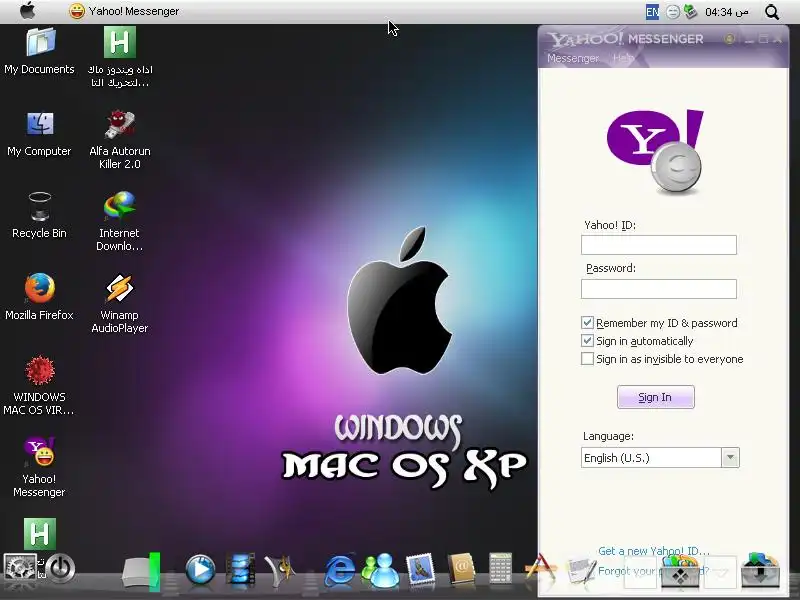Open the drive icon with green bar in dock
This screenshot has width=800, height=600.
tap(141, 570)
